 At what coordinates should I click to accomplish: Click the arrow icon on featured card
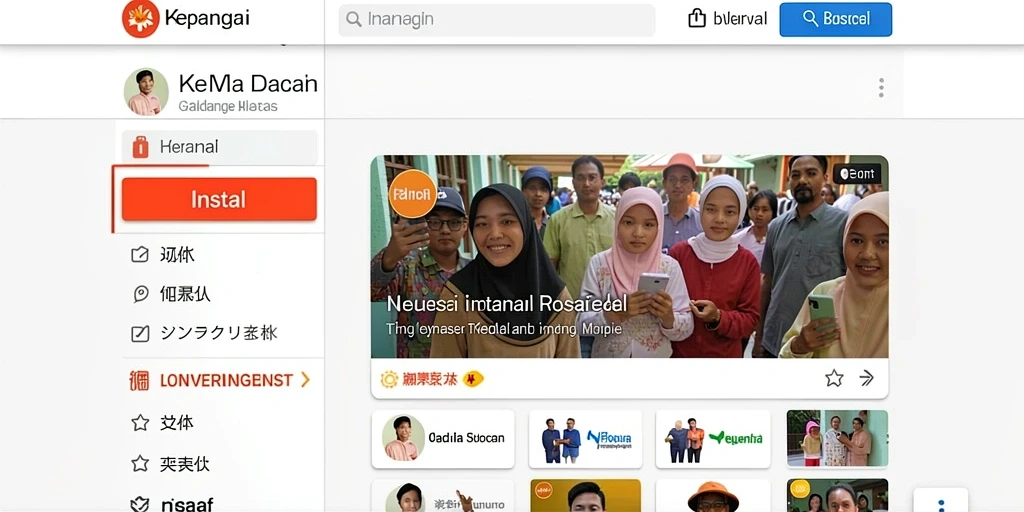coord(866,378)
